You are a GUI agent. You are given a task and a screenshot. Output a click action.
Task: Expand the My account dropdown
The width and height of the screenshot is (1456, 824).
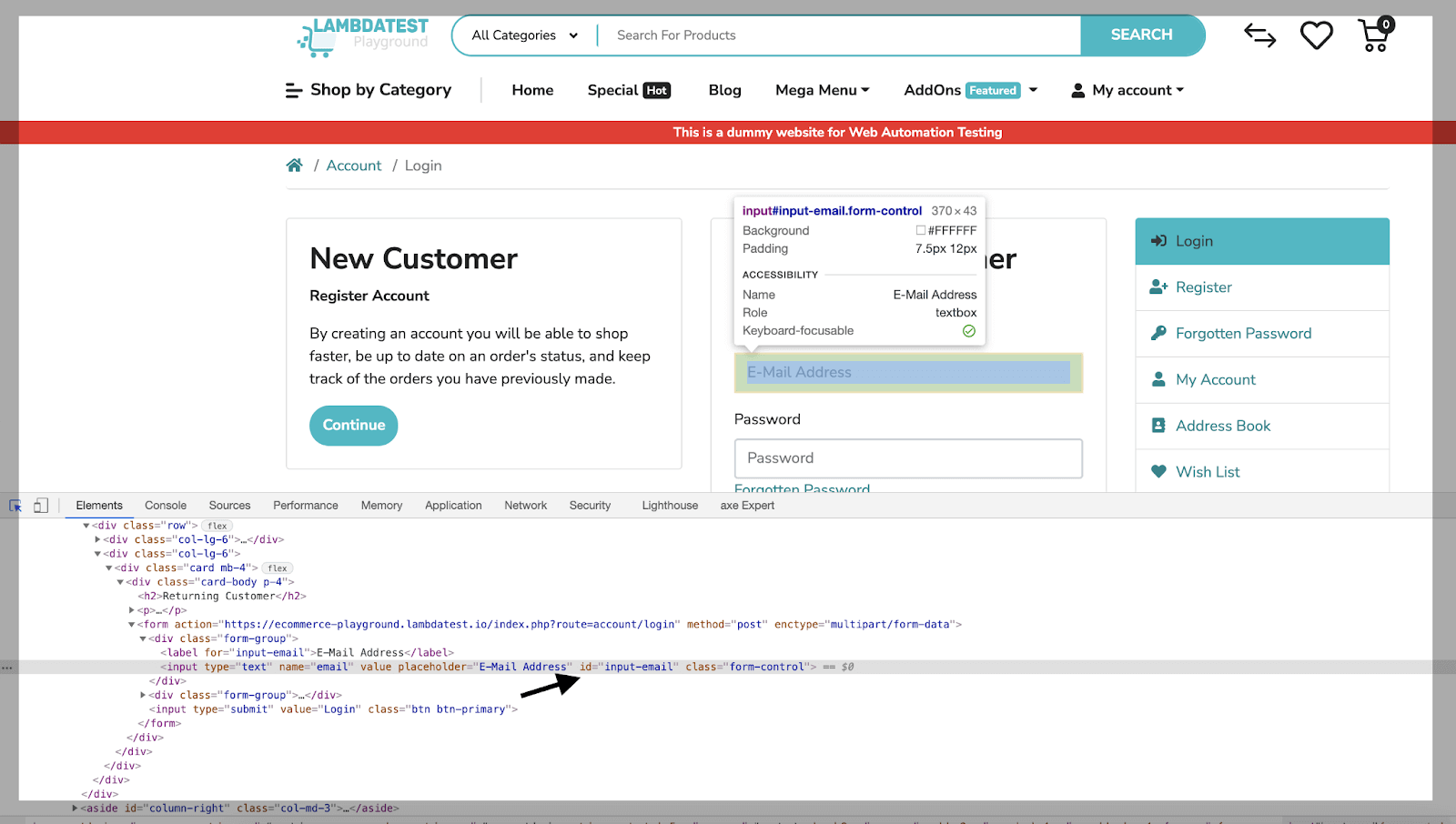click(x=1127, y=90)
